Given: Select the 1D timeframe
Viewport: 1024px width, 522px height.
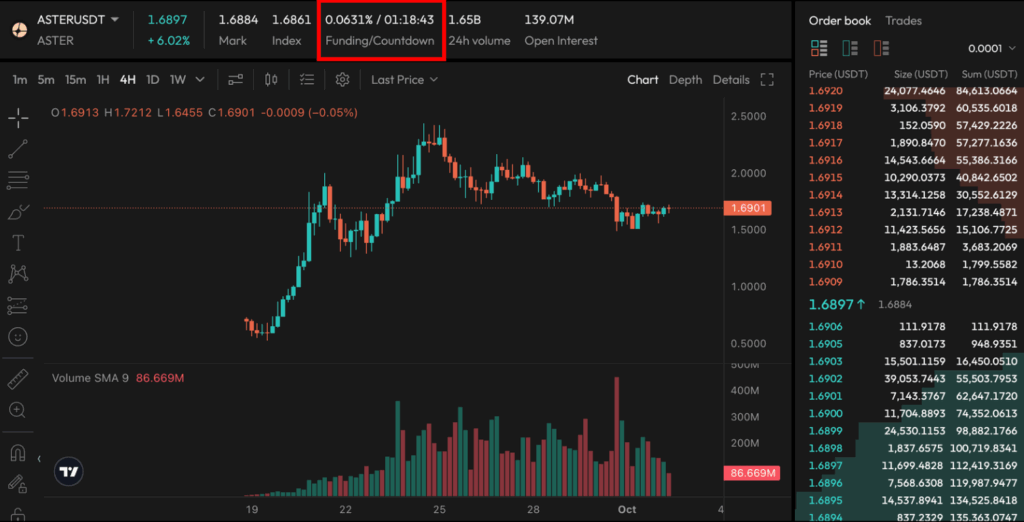Looking at the screenshot, I should click(152, 80).
